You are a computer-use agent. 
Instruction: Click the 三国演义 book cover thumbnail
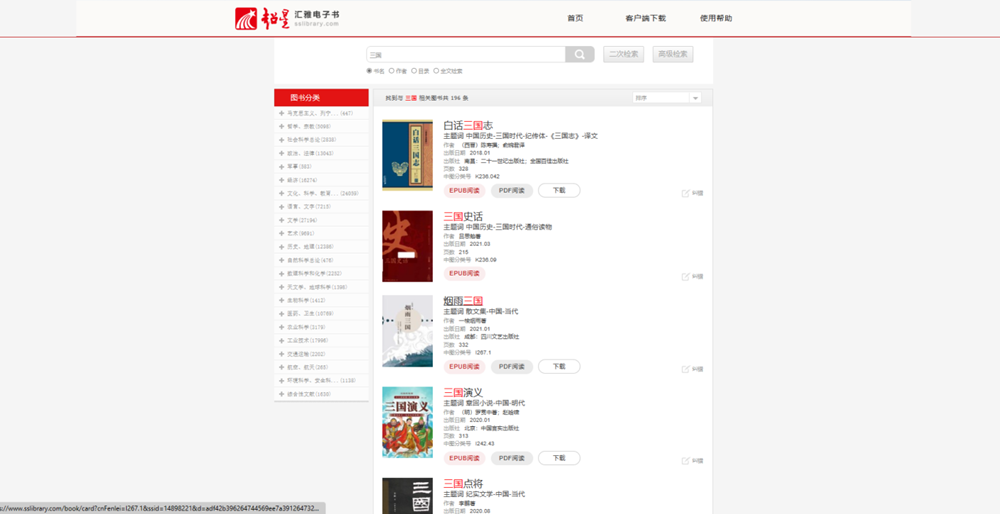pyautogui.click(x=408, y=422)
